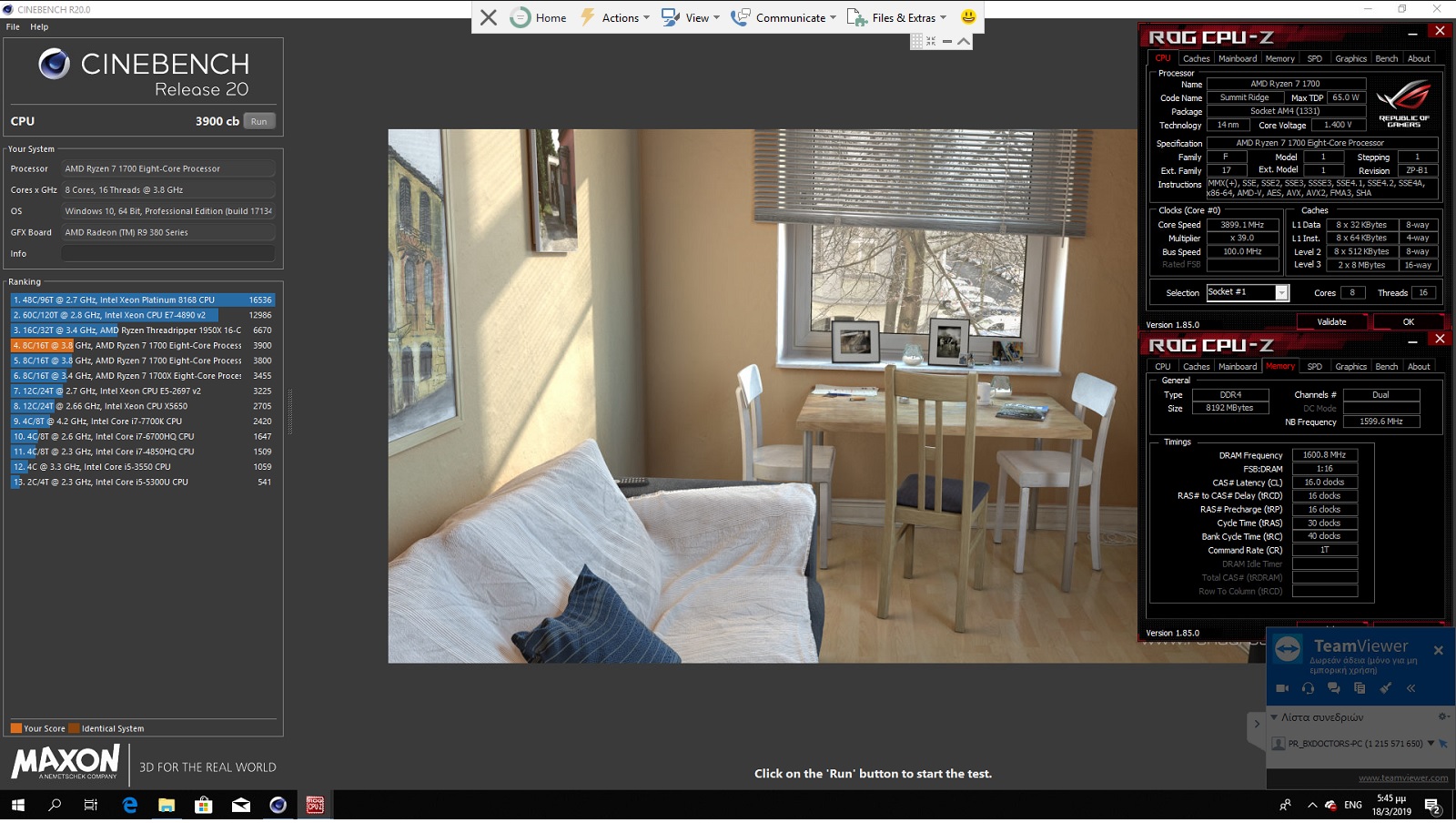Click the whiteboard brush icon in TeamViewer panel
The width and height of the screenshot is (1456, 823).
click(1385, 688)
